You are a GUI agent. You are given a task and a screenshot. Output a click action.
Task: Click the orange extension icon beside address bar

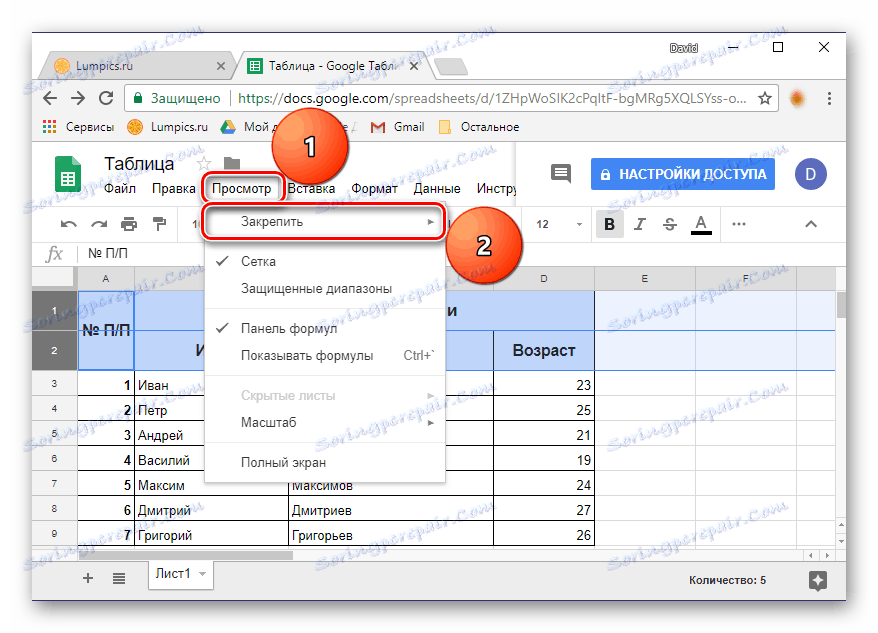coord(797,99)
